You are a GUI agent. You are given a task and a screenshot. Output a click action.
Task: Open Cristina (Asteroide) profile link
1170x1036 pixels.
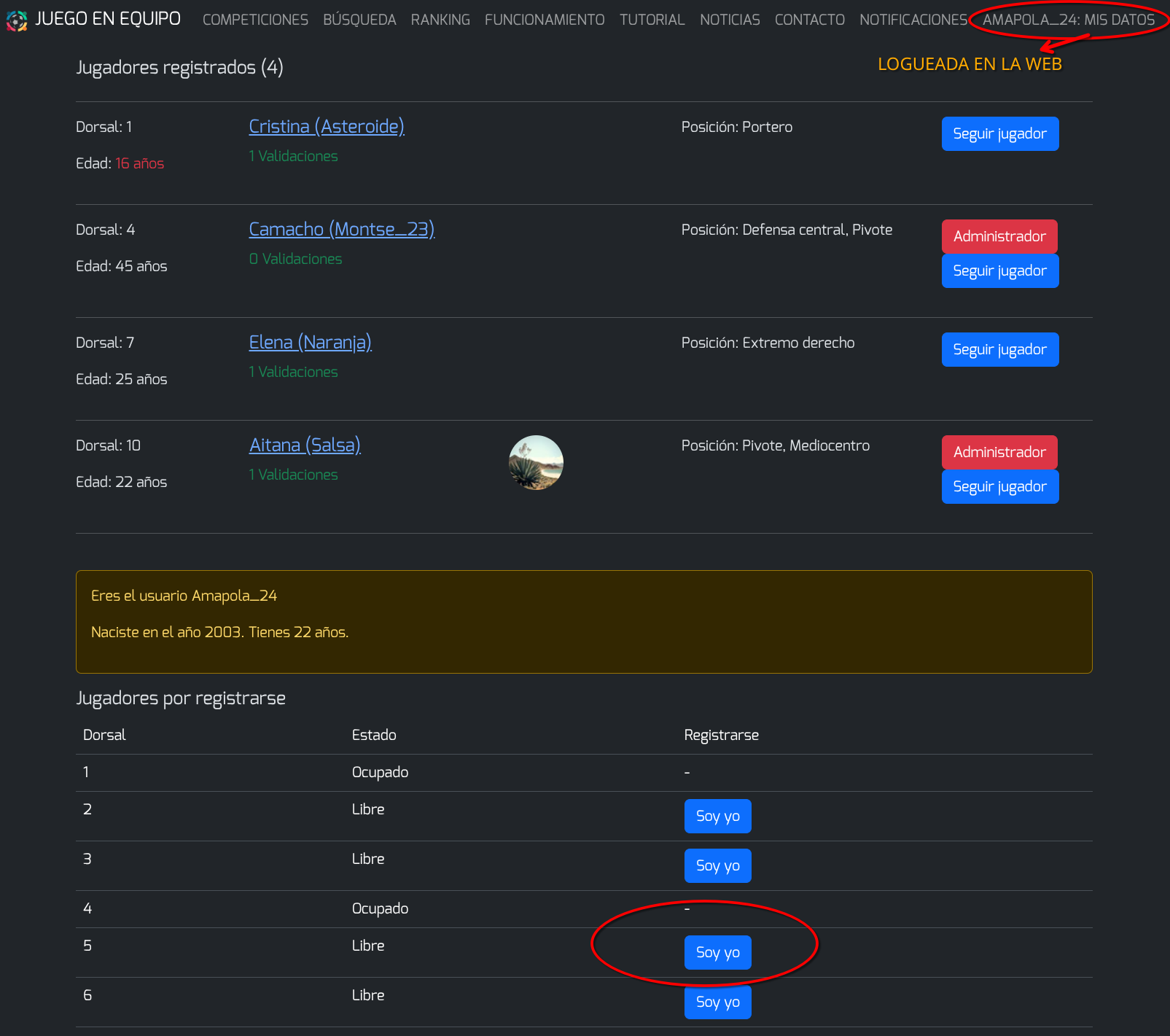point(327,126)
